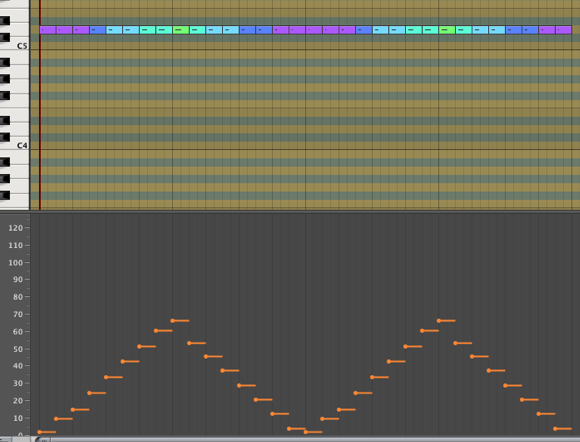Click the 70 velocity scale label
Screen dimensions: 580x442
point(18,314)
